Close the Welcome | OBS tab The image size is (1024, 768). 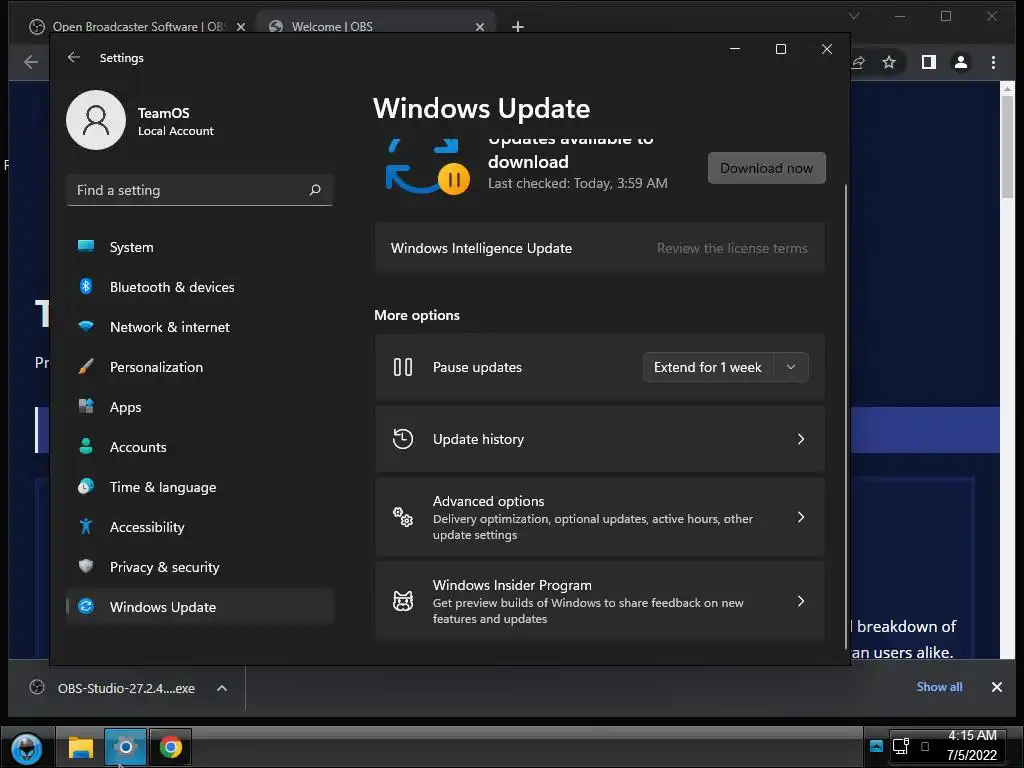479,27
